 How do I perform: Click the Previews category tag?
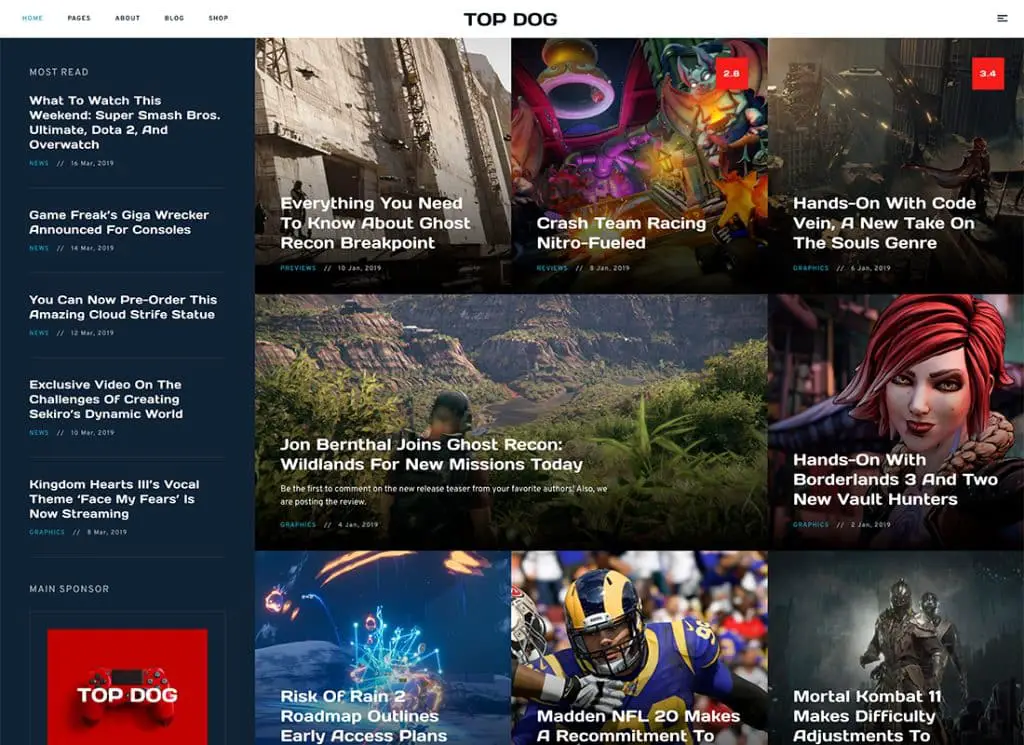coord(298,268)
